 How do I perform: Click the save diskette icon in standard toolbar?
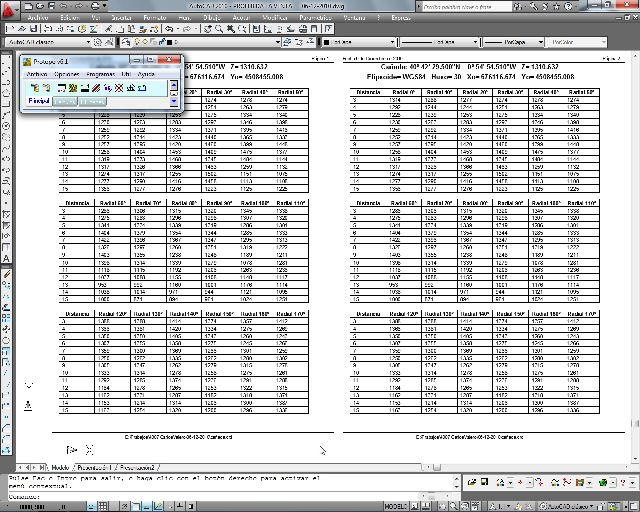[34, 29]
